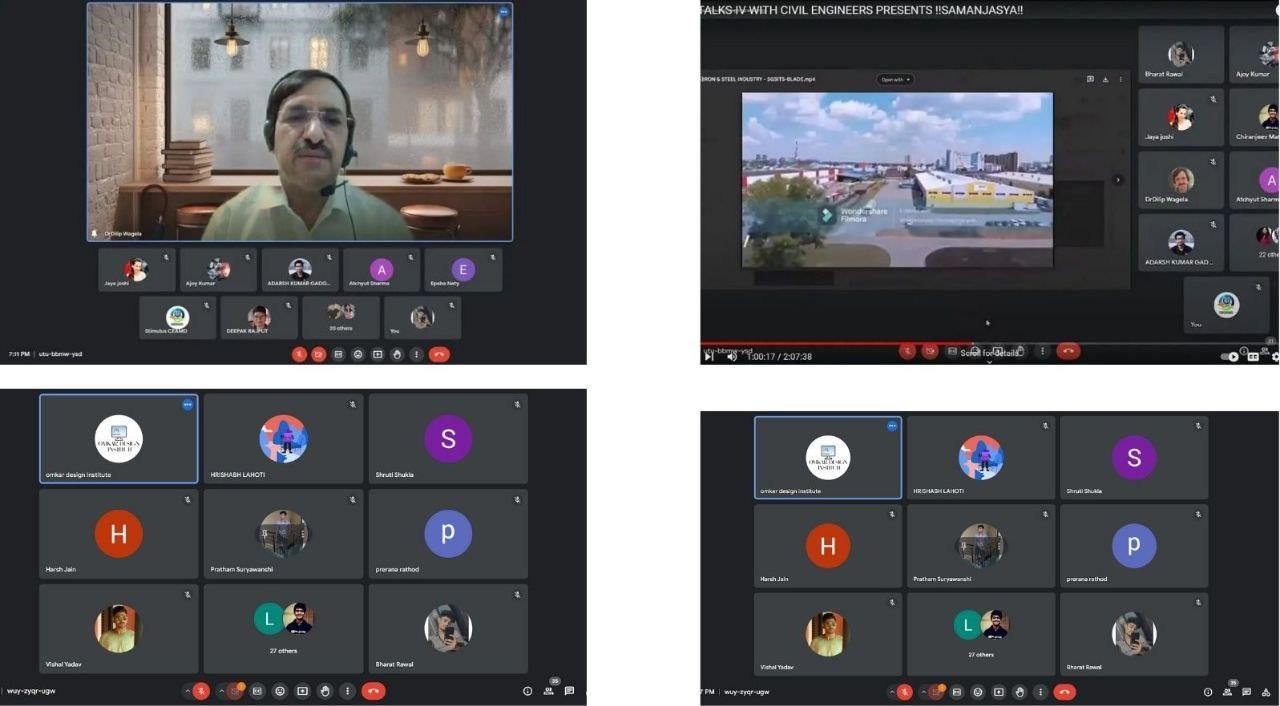End the call in the lower-left meeting screenshot

click(373, 691)
